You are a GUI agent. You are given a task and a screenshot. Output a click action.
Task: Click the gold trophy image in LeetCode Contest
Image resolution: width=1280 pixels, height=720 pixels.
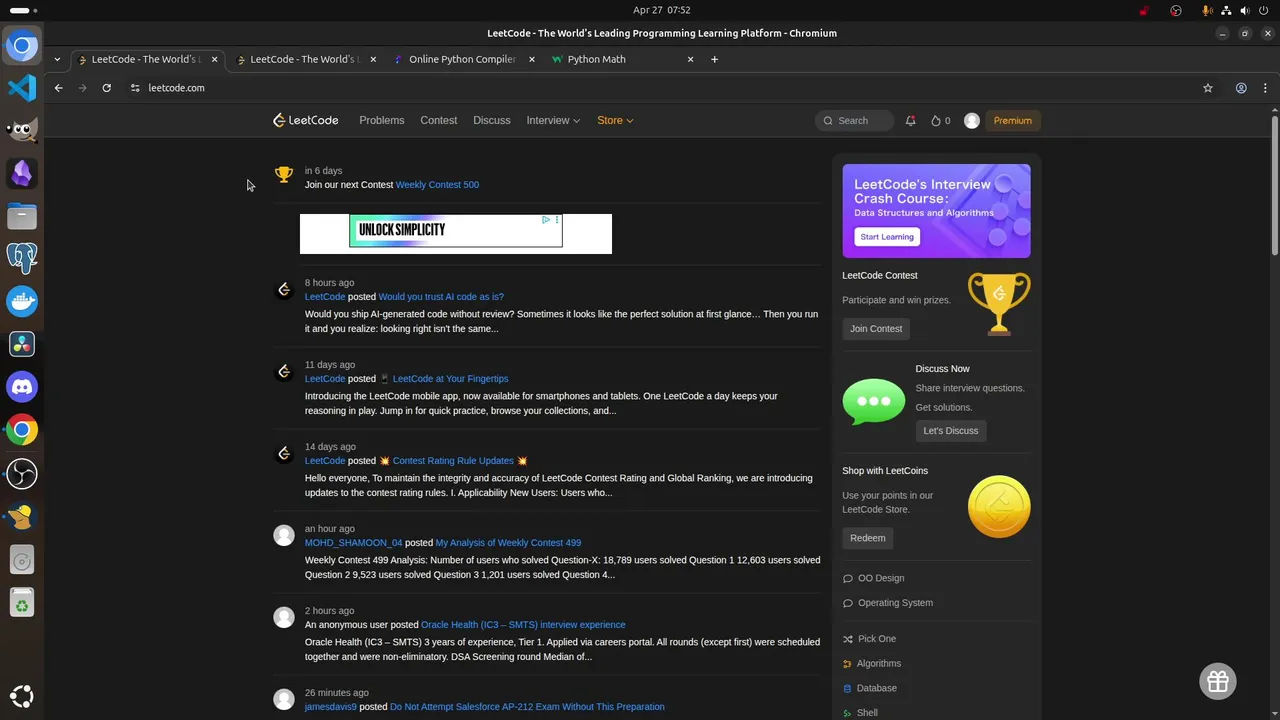[998, 303]
